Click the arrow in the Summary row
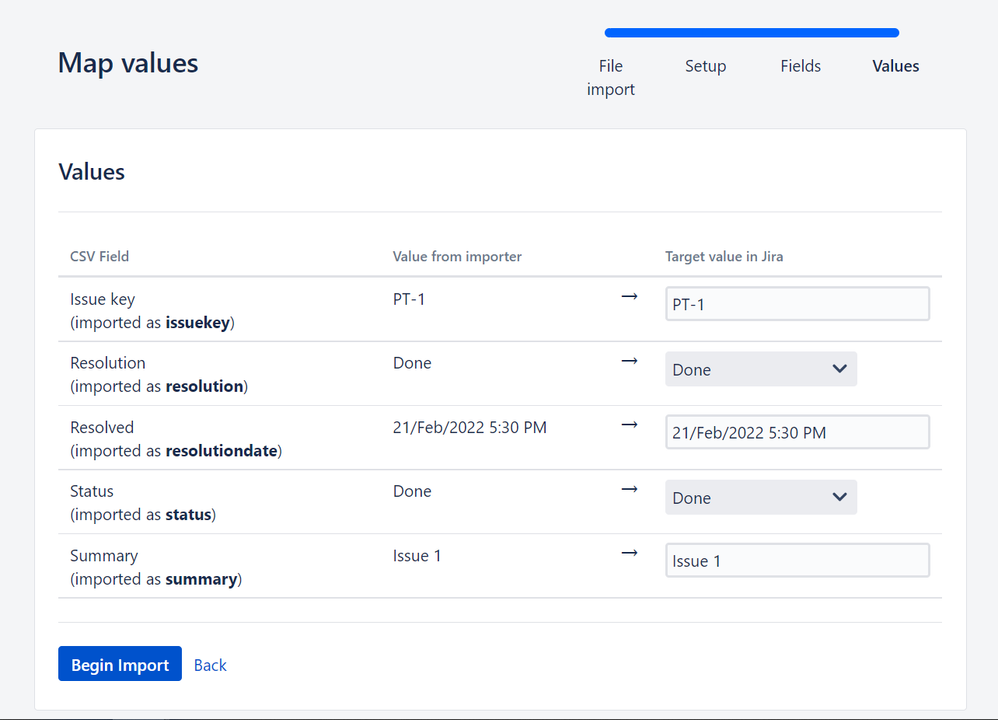Viewport: 998px width, 720px height. (x=629, y=553)
